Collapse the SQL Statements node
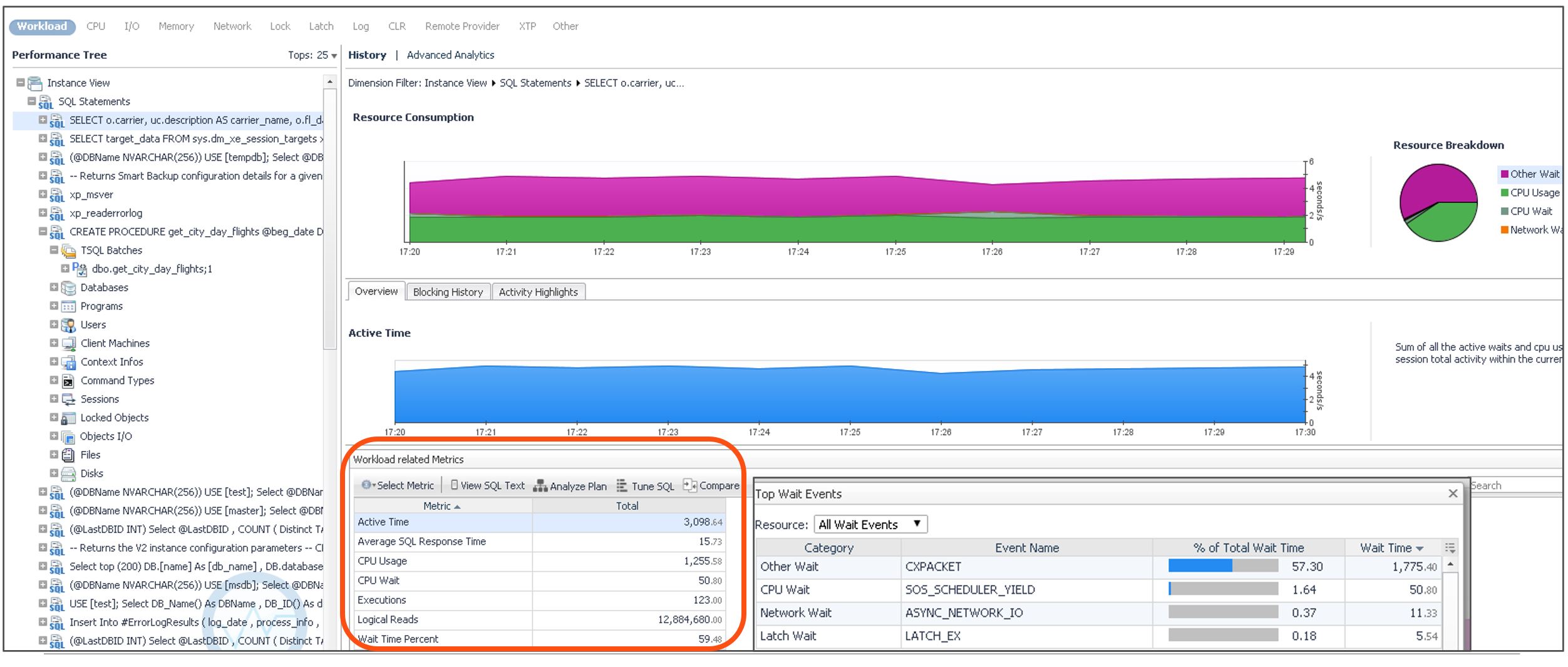Image resolution: width=1568 pixels, height=667 pixels. tap(32, 101)
